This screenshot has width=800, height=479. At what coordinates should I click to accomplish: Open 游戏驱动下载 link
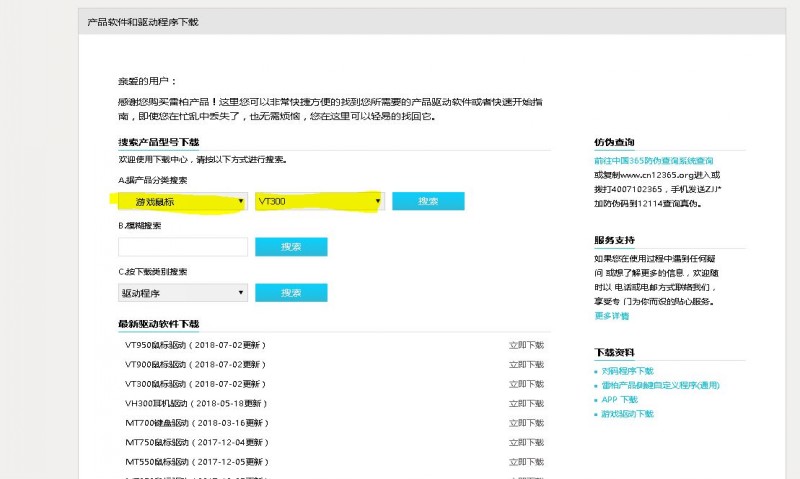(x=628, y=414)
